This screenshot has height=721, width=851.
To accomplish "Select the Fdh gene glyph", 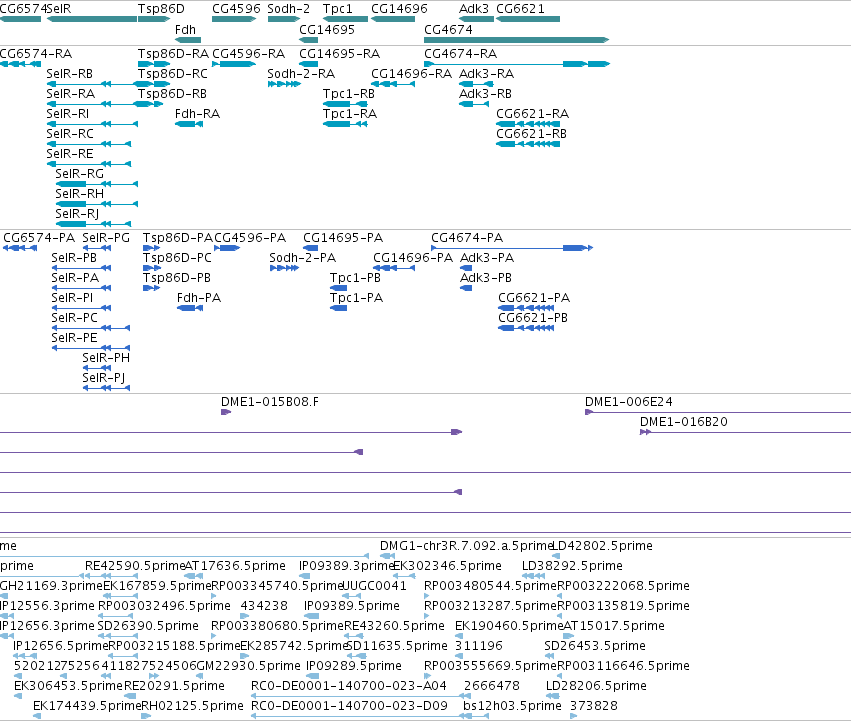I will click(x=188, y=40).
